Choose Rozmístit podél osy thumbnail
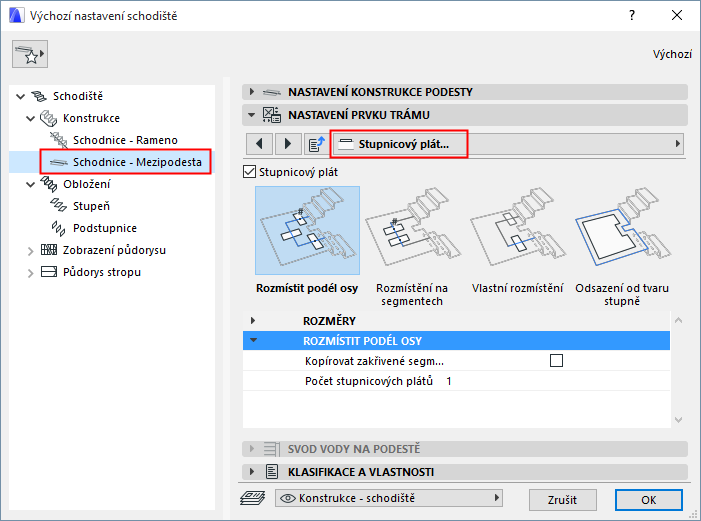Screen dimensions: 701x521 (x=307, y=230)
